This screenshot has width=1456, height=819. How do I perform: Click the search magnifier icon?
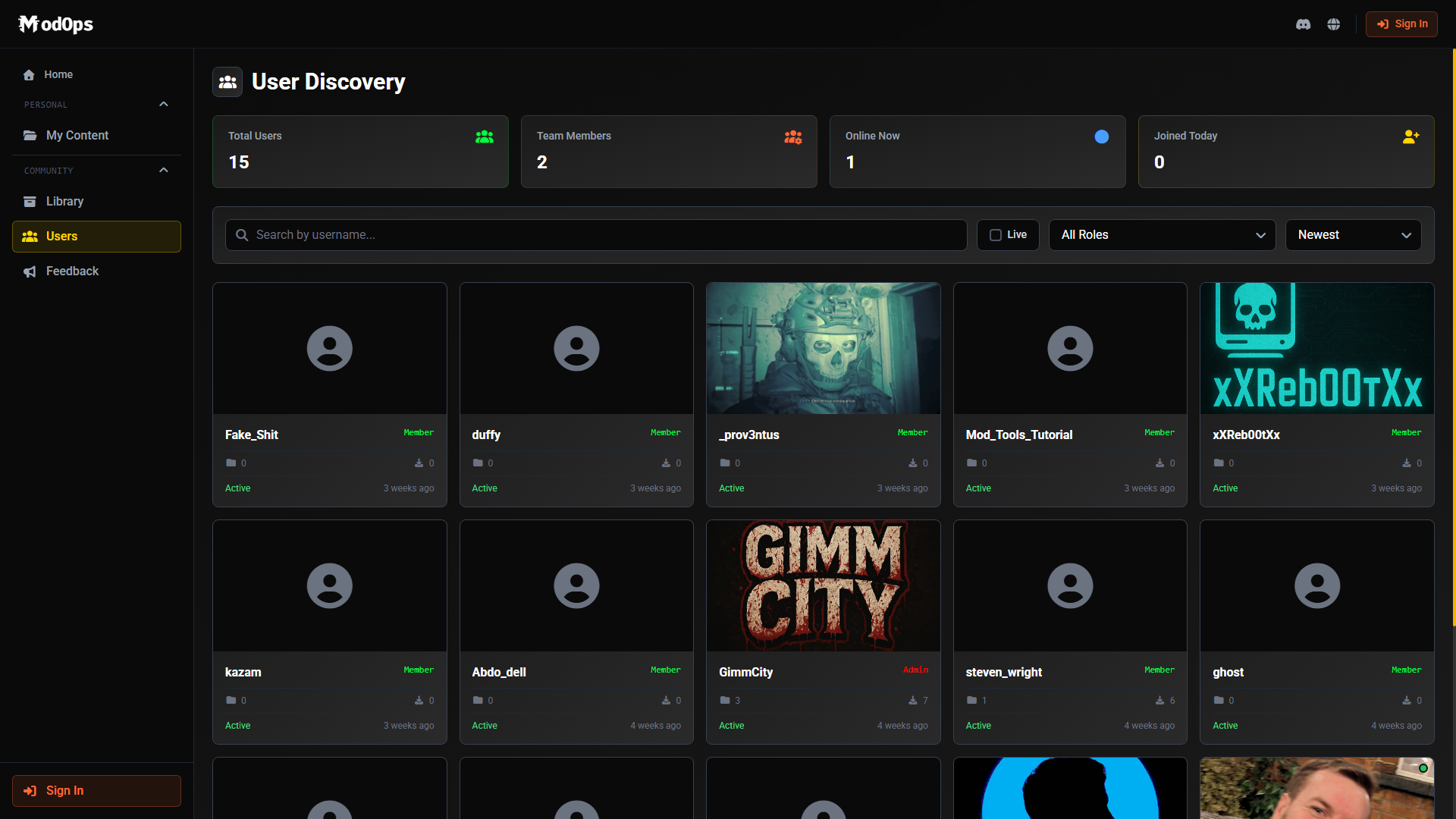tap(241, 235)
